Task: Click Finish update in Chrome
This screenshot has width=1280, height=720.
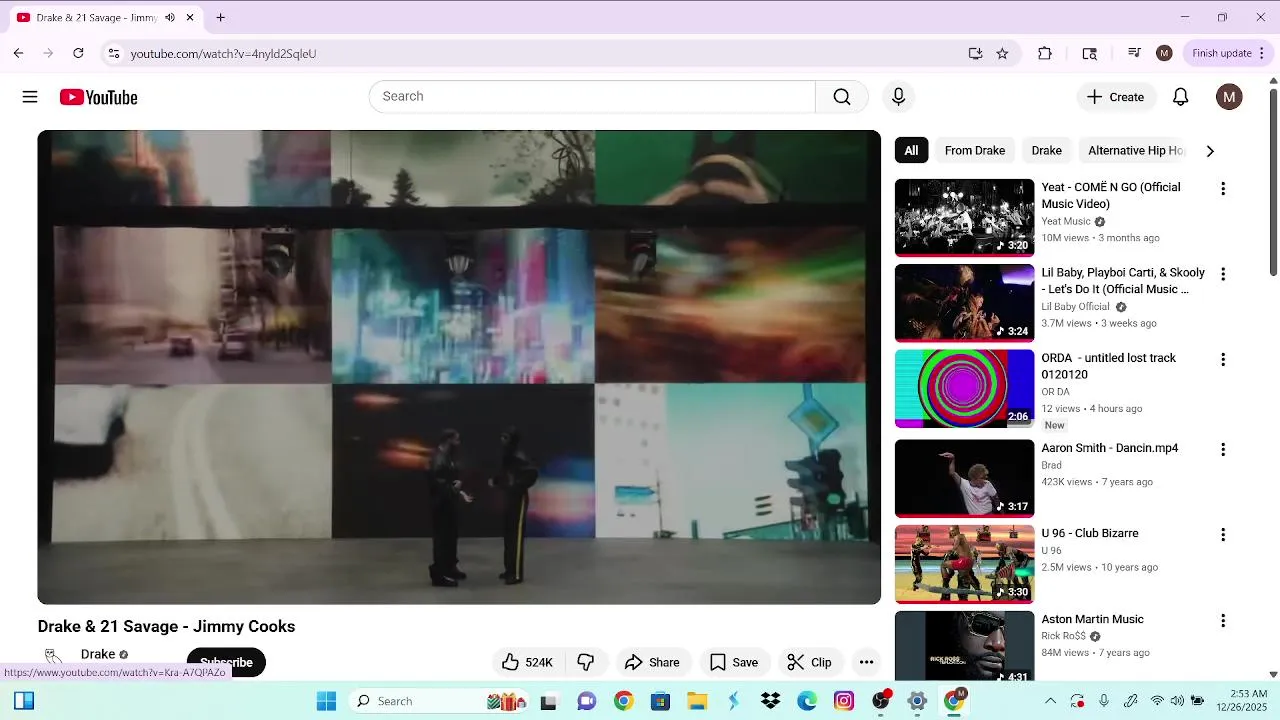Action: (x=1221, y=53)
